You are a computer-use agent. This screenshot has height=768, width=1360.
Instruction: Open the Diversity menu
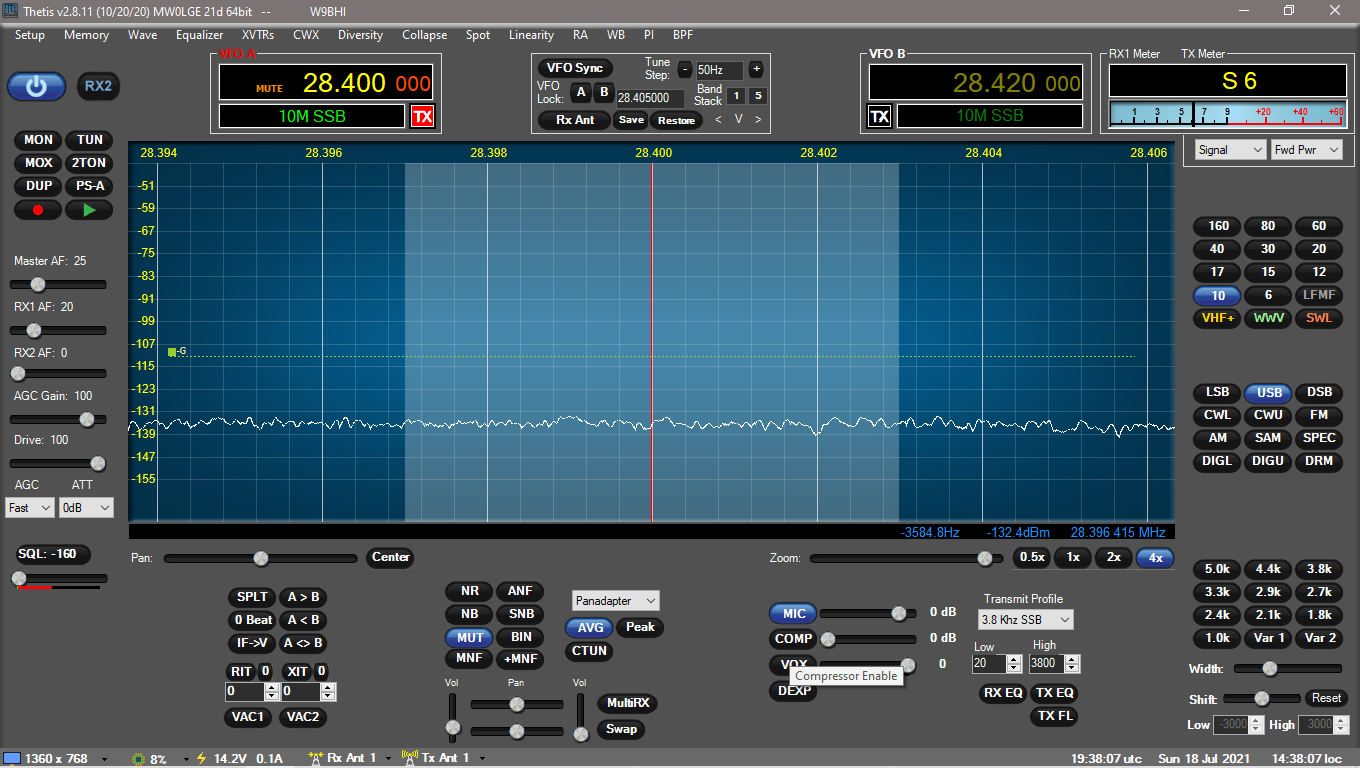click(360, 35)
